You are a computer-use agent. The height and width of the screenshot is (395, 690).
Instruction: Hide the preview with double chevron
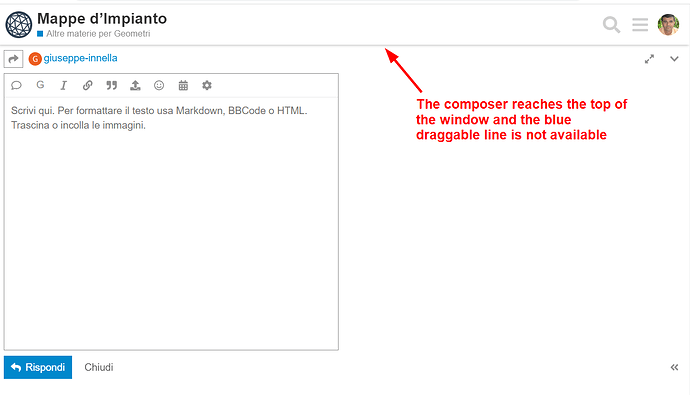(x=674, y=367)
